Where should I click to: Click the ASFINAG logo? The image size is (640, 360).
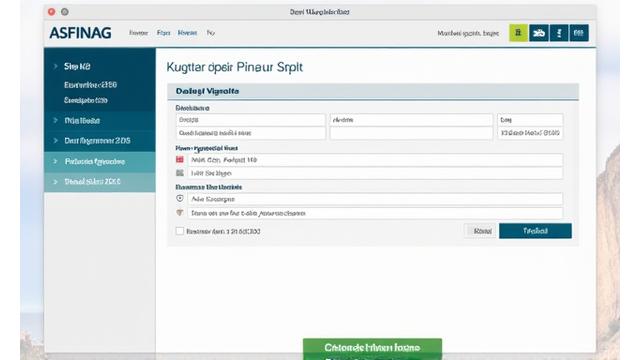click(x=80, y=33)
